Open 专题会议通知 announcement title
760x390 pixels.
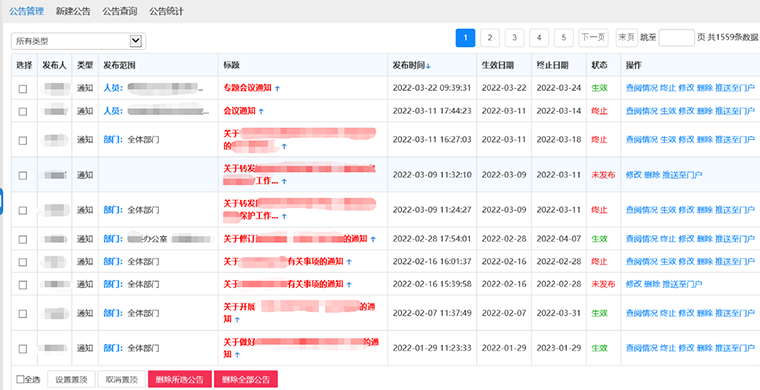[x=248, y=88]
